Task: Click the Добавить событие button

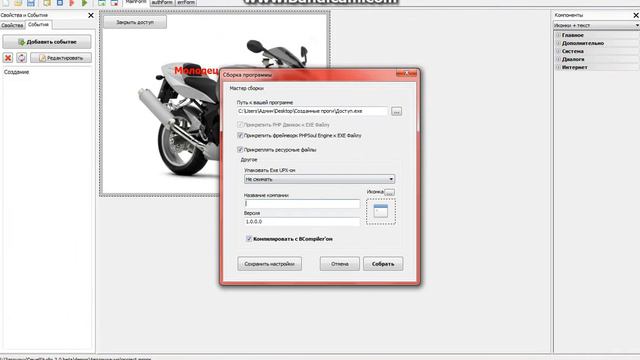Action: 47,42
